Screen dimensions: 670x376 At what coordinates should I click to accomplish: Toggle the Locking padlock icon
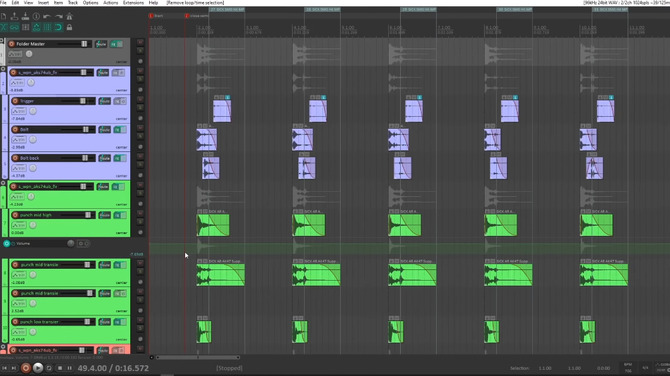69,27
